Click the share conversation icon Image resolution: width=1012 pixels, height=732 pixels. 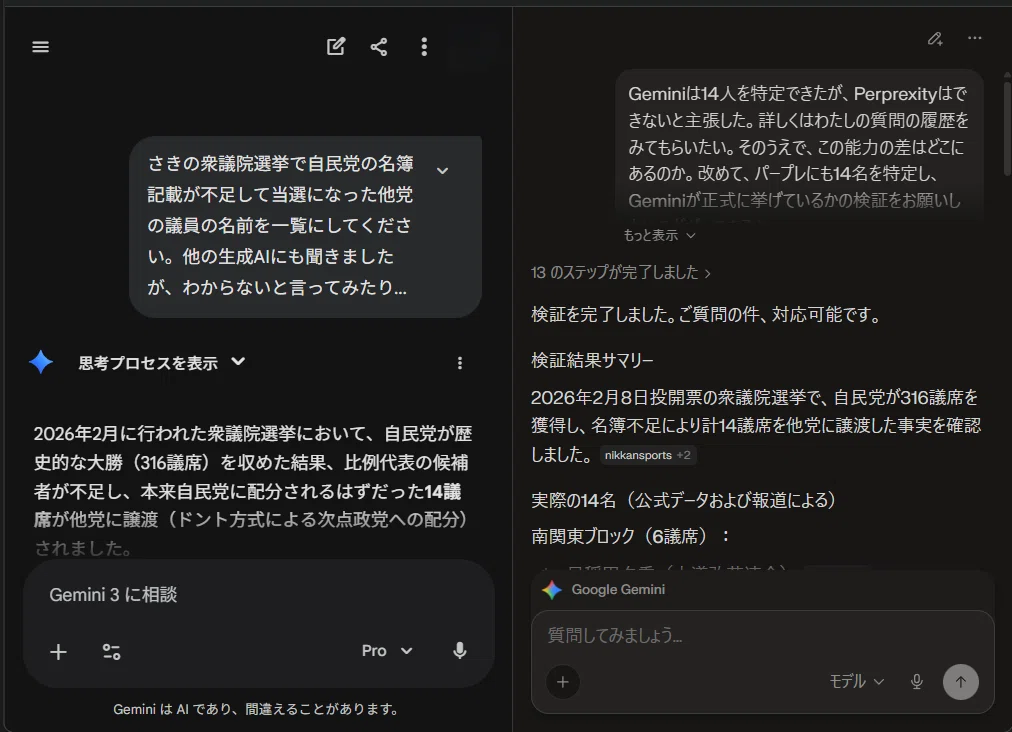(x=379, y=46)
